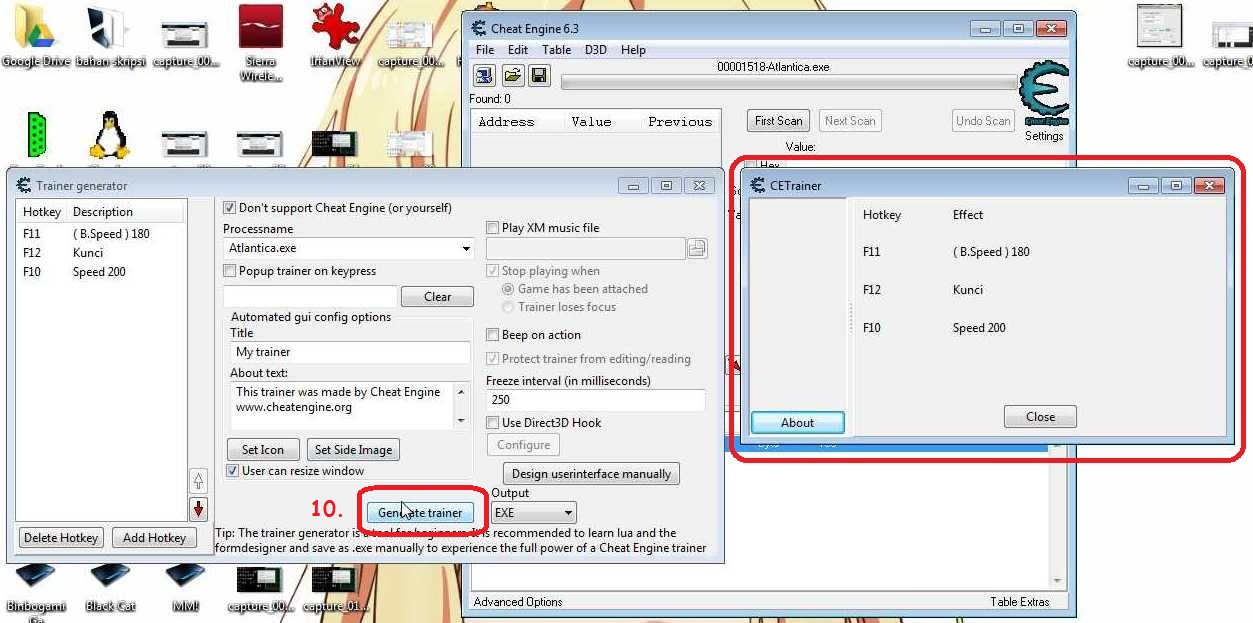Enable Play XM music file checkbox
The height and width of the screenshot is (623, 1253).
pos(492,228)
